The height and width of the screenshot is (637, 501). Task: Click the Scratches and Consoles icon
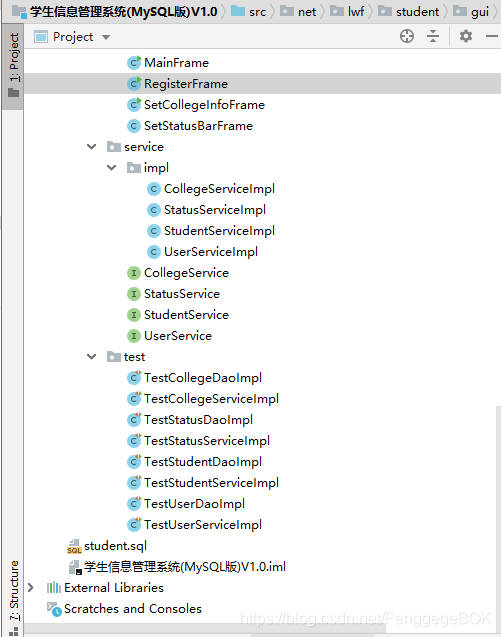[54, 609]
